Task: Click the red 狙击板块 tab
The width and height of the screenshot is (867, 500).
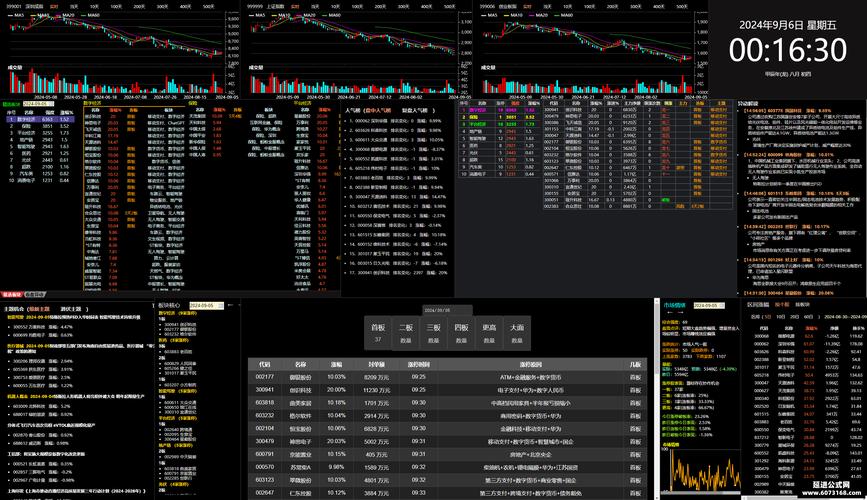Action: [x=12, y=295]
